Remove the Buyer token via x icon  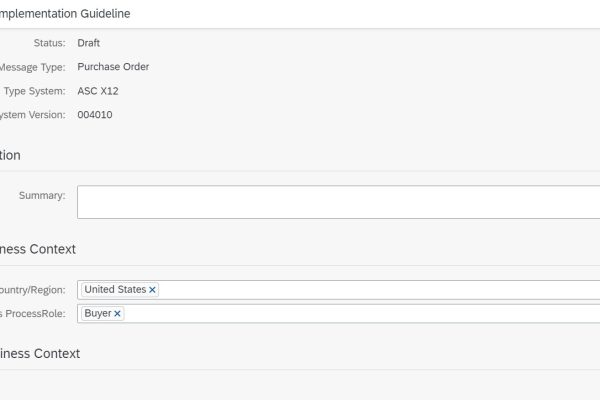[118, 314]
